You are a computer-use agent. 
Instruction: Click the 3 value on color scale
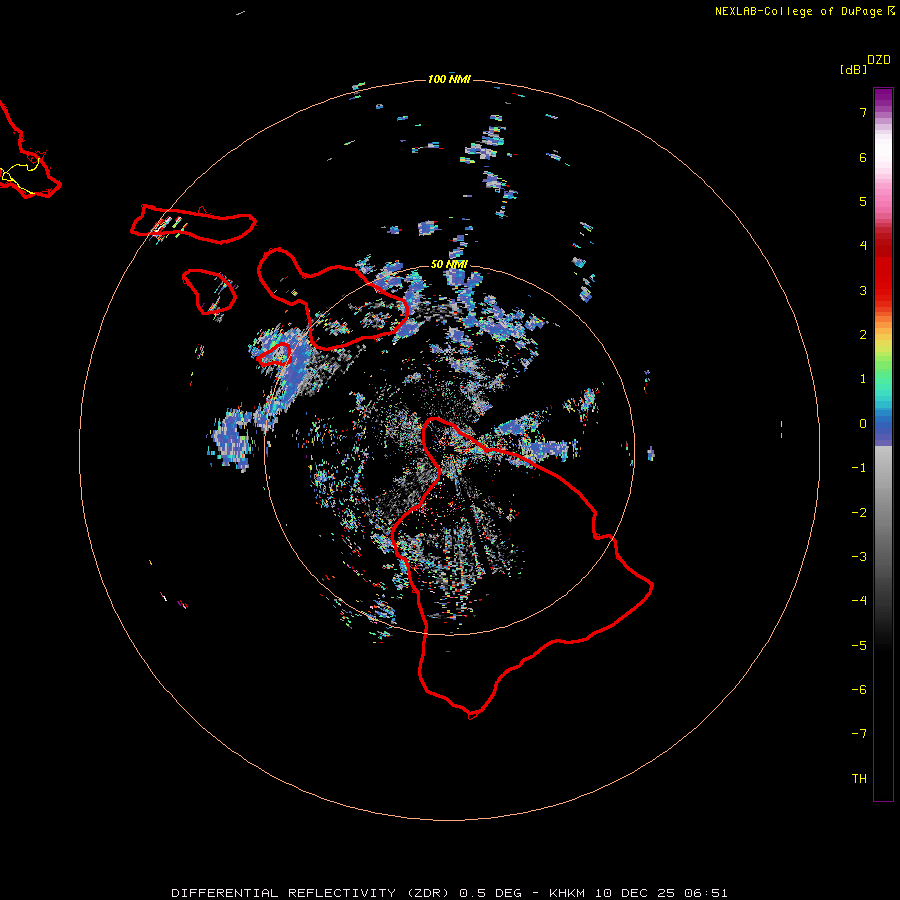click(x=863, y=290)
